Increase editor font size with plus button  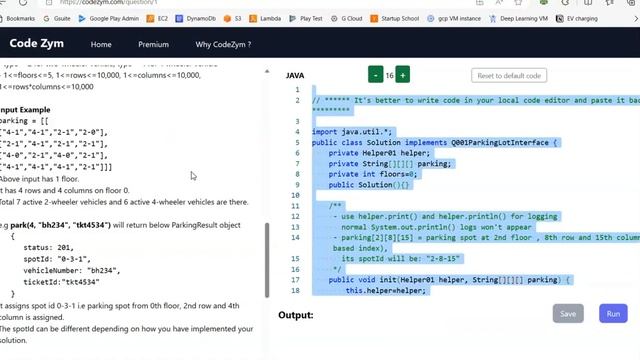point(402,75)
